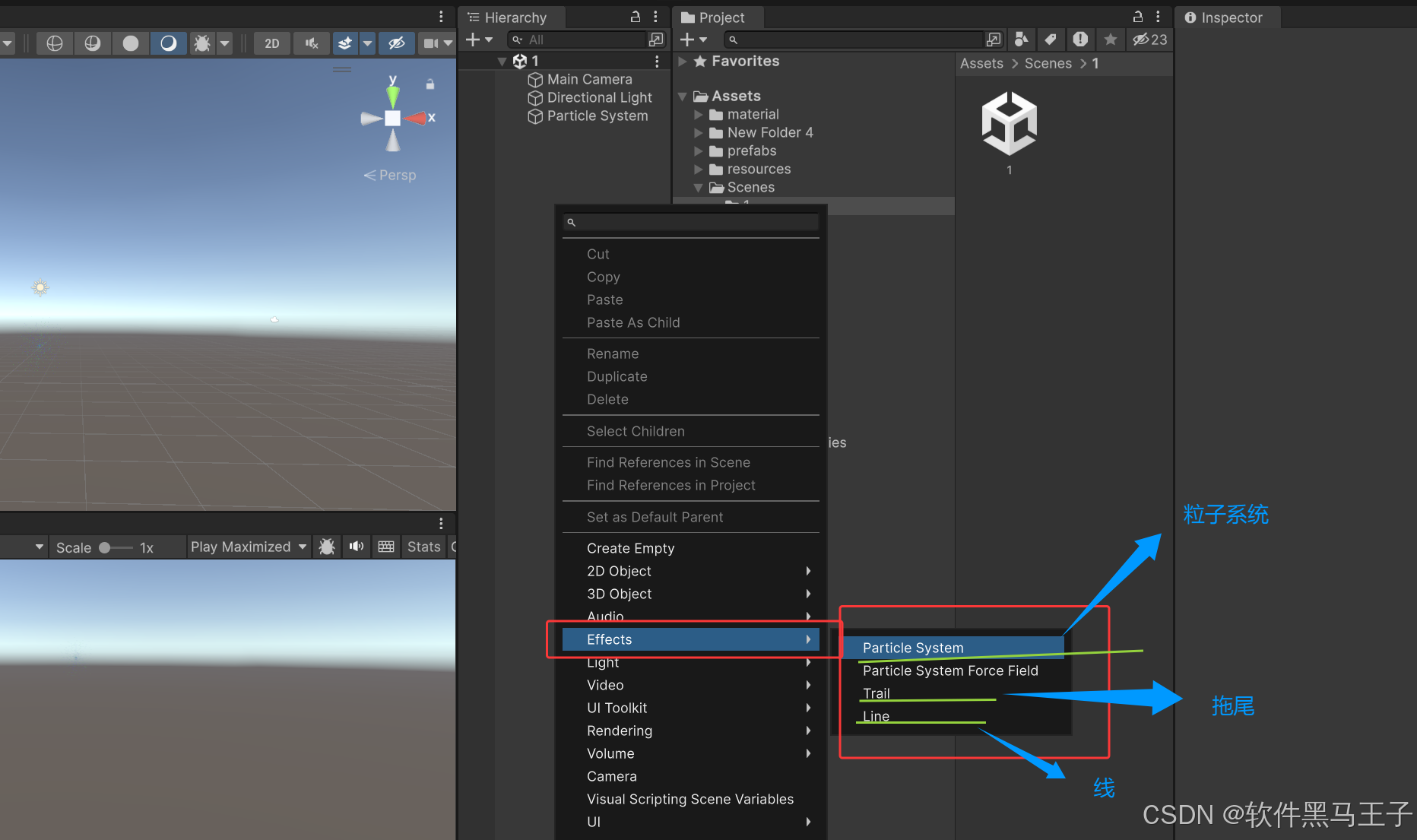Adjust the Scale slider in Game view
The height and width of the screenshot is (840, 1417).
point(106,547)
